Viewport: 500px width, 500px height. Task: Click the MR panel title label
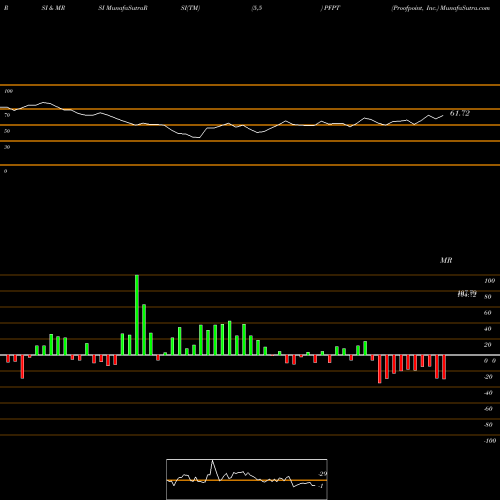click(446, 260)
